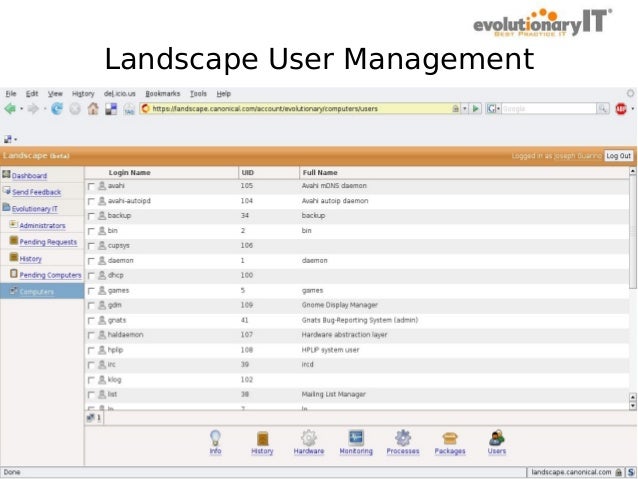Tick the klog user checkbox
The width and height of the screenshot is (638, 479).
coord(91,380)
